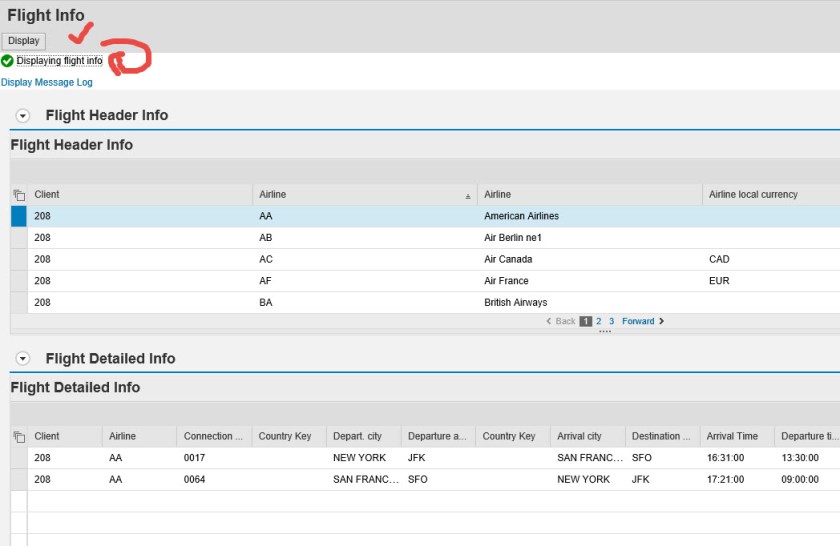Collapse the Flight Detailed Info section
Image resolution: width=840 pixels, height=546 pixels.
click(x=23, y=359)
